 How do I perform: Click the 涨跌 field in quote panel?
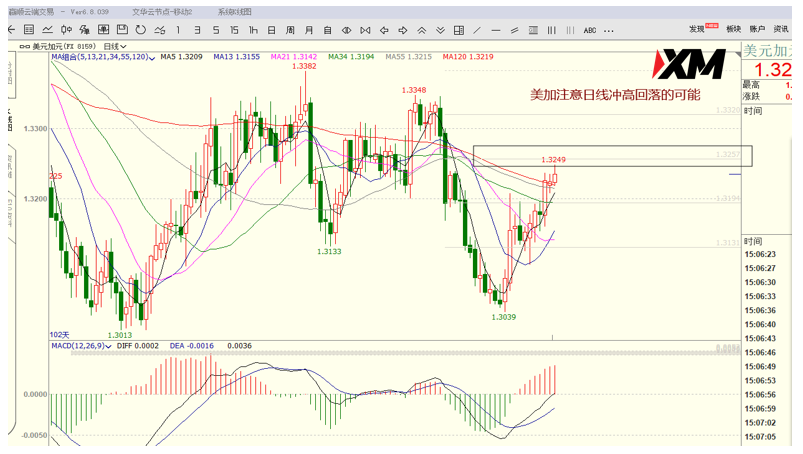[751, 96]
